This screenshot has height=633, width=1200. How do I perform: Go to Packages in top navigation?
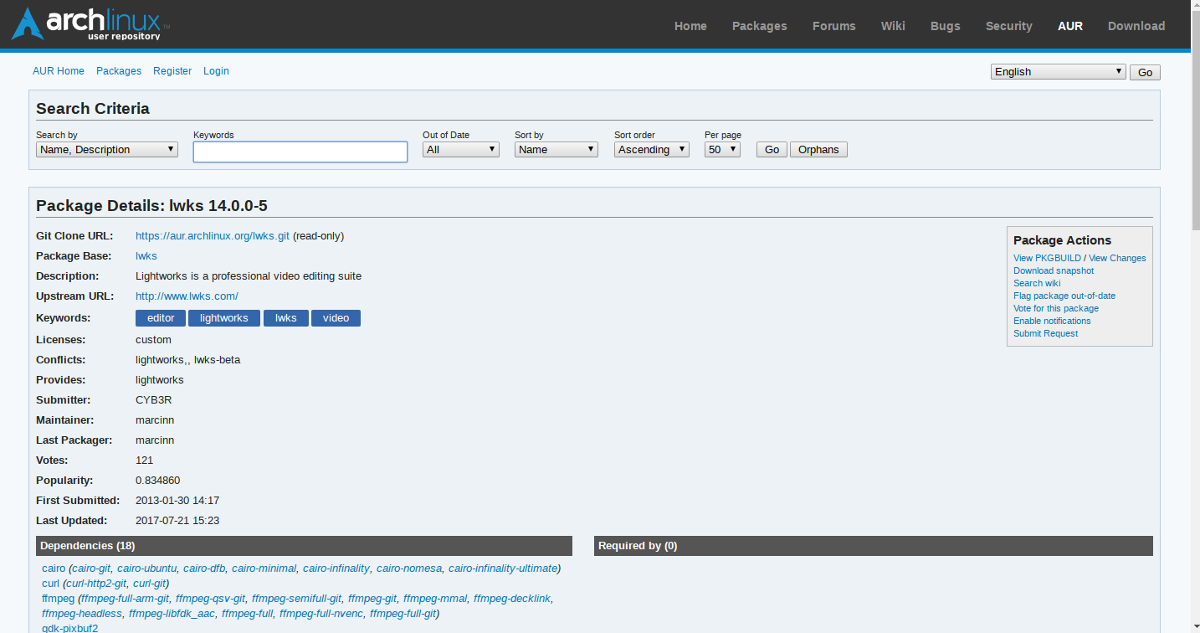[759, 26]
